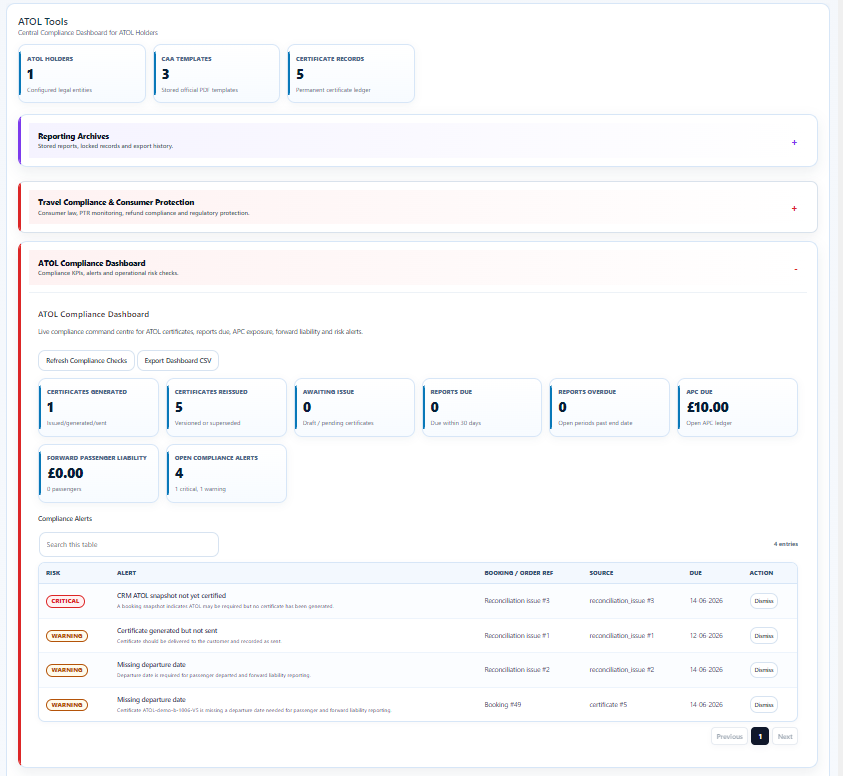The image size is (843, 776).
Task: Focus the Search this table field
Action: 129,545
